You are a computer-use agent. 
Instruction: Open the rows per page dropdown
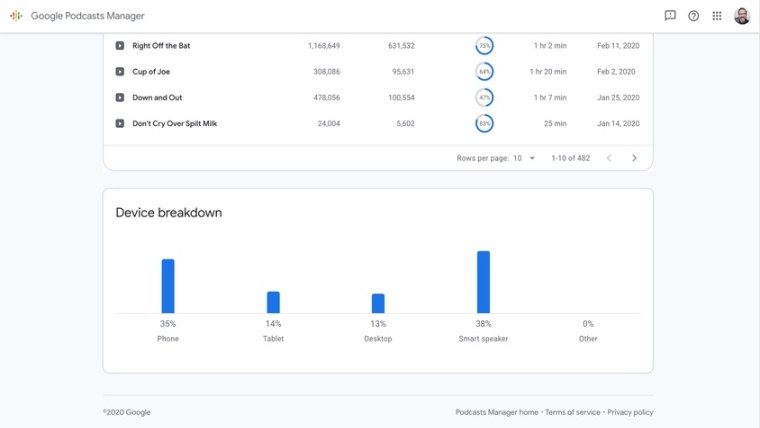point(524,158)
